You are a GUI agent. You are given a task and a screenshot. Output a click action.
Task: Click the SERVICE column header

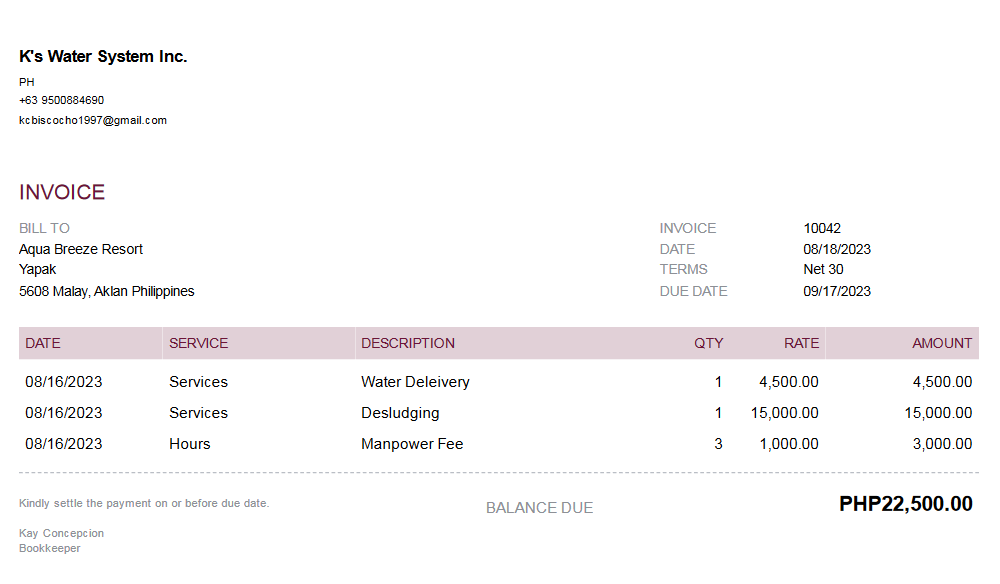click(198, 343)
